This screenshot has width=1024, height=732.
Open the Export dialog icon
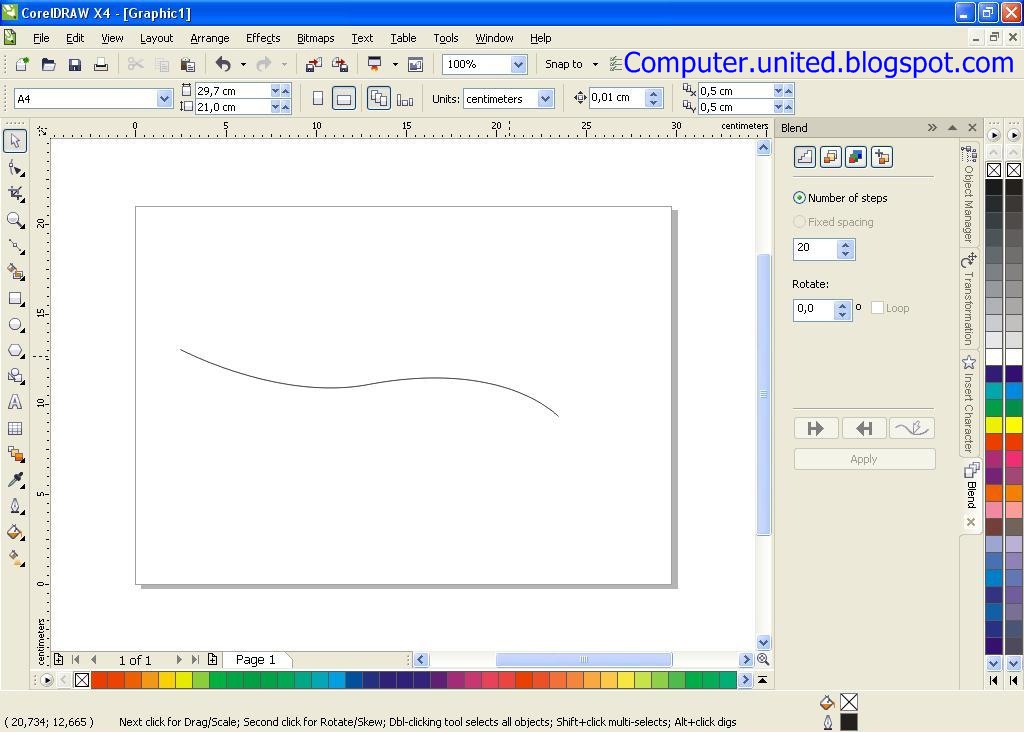click(x=340, y=63)
